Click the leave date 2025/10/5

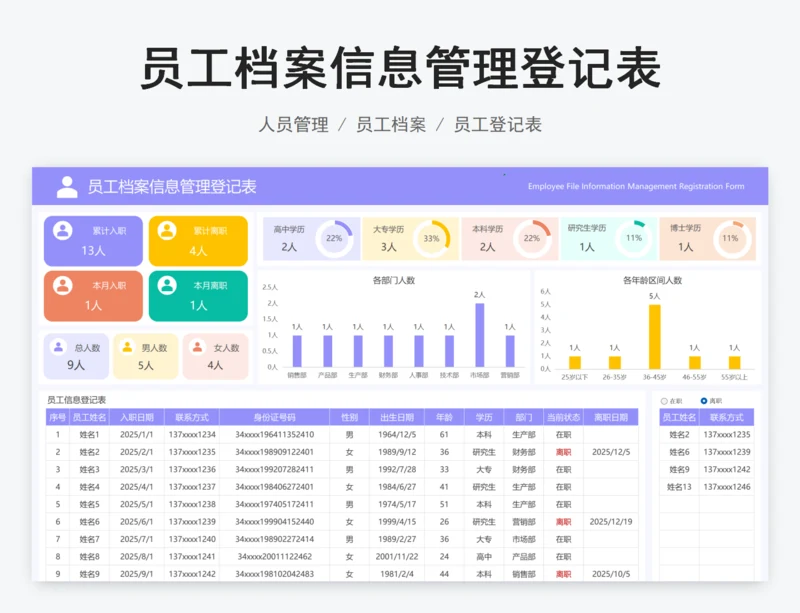coord(611,574)
